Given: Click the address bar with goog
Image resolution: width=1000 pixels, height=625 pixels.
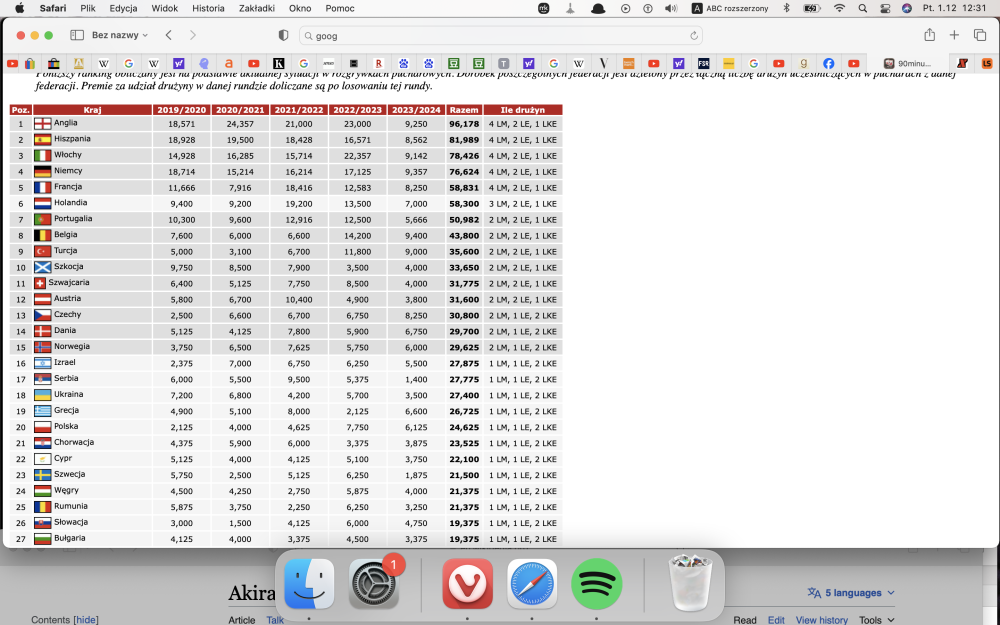Looking at the screenshot, I should (500, 35).
